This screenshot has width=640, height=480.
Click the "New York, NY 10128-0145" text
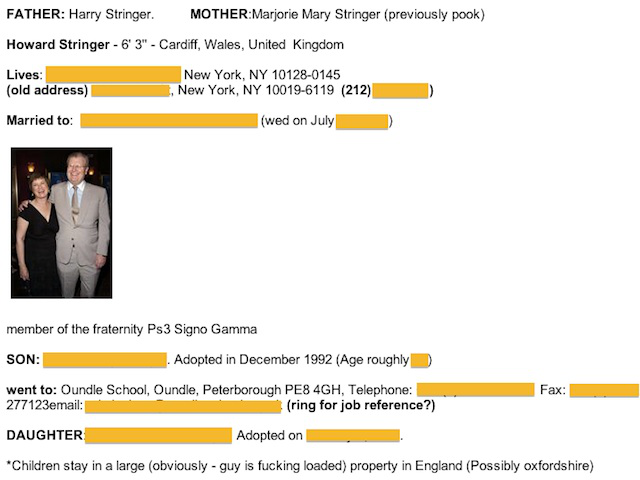click(x=262, y=75)
